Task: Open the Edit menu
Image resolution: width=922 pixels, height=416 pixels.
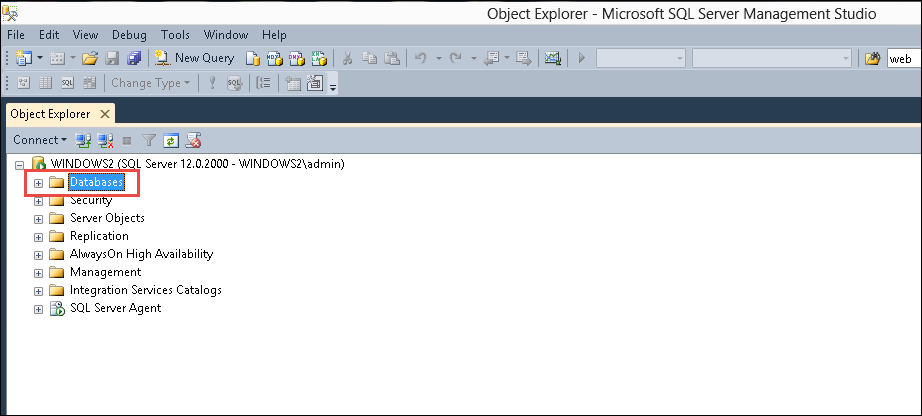Action: [x=49, y=35]
